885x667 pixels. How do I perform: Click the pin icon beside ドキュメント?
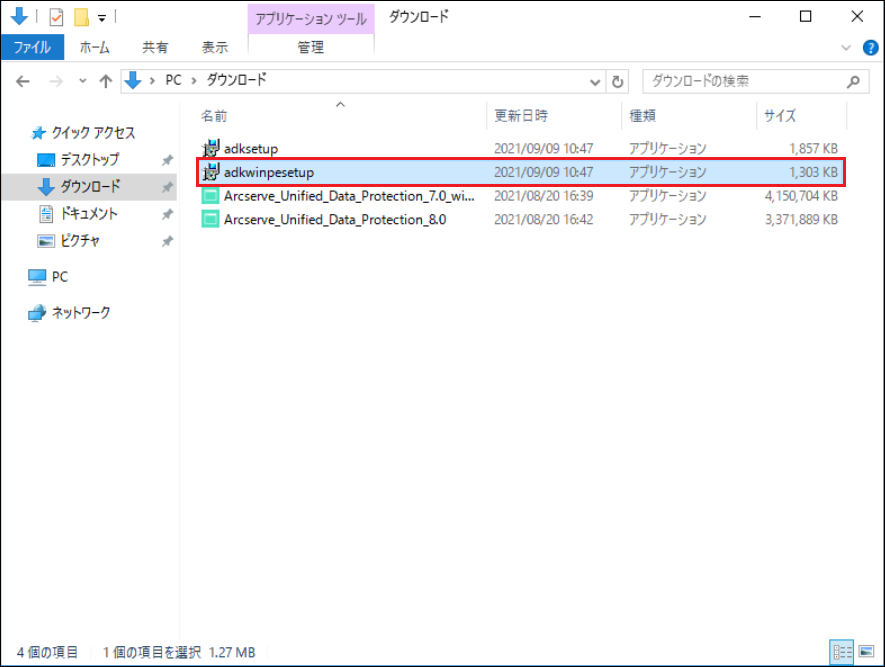[x=167, y=214]
